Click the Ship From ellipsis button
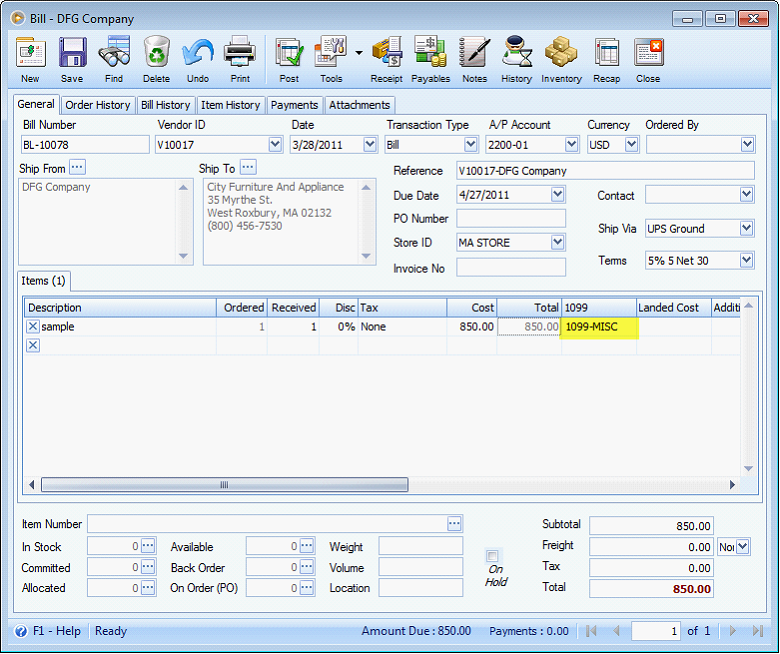The image size is (780, 654). tap(77, 167)
